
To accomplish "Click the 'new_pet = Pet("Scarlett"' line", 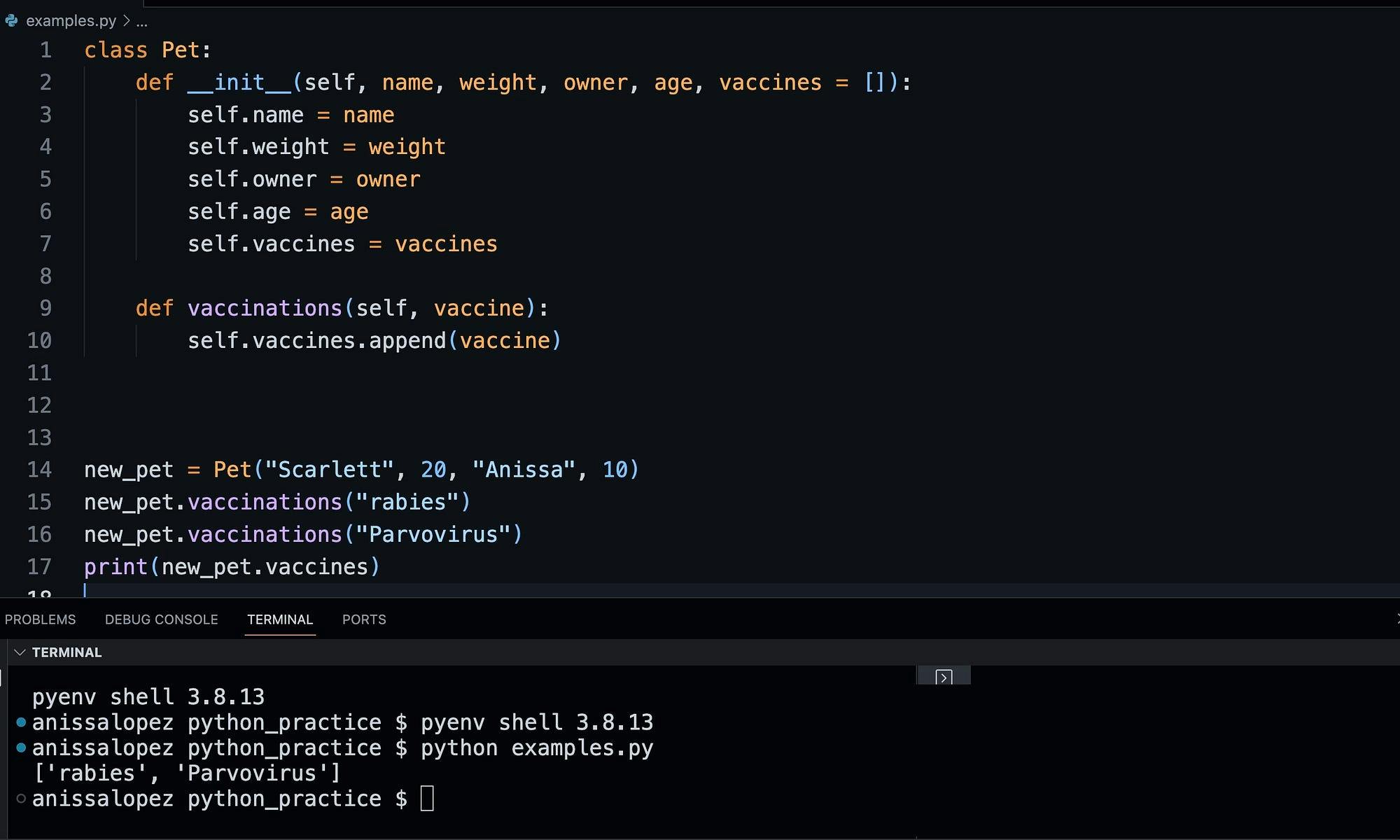I will click(362, 469).
